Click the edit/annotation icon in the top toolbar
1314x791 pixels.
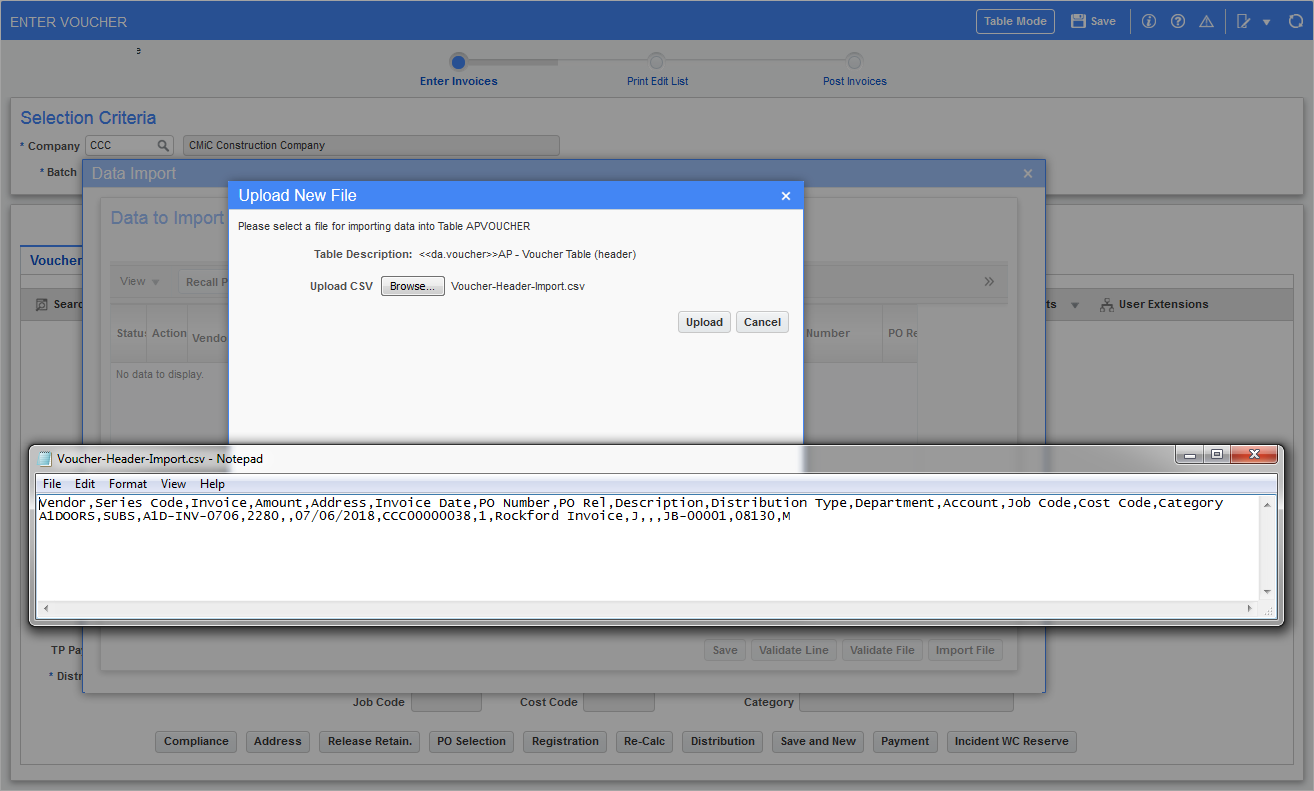(1243, 20)
